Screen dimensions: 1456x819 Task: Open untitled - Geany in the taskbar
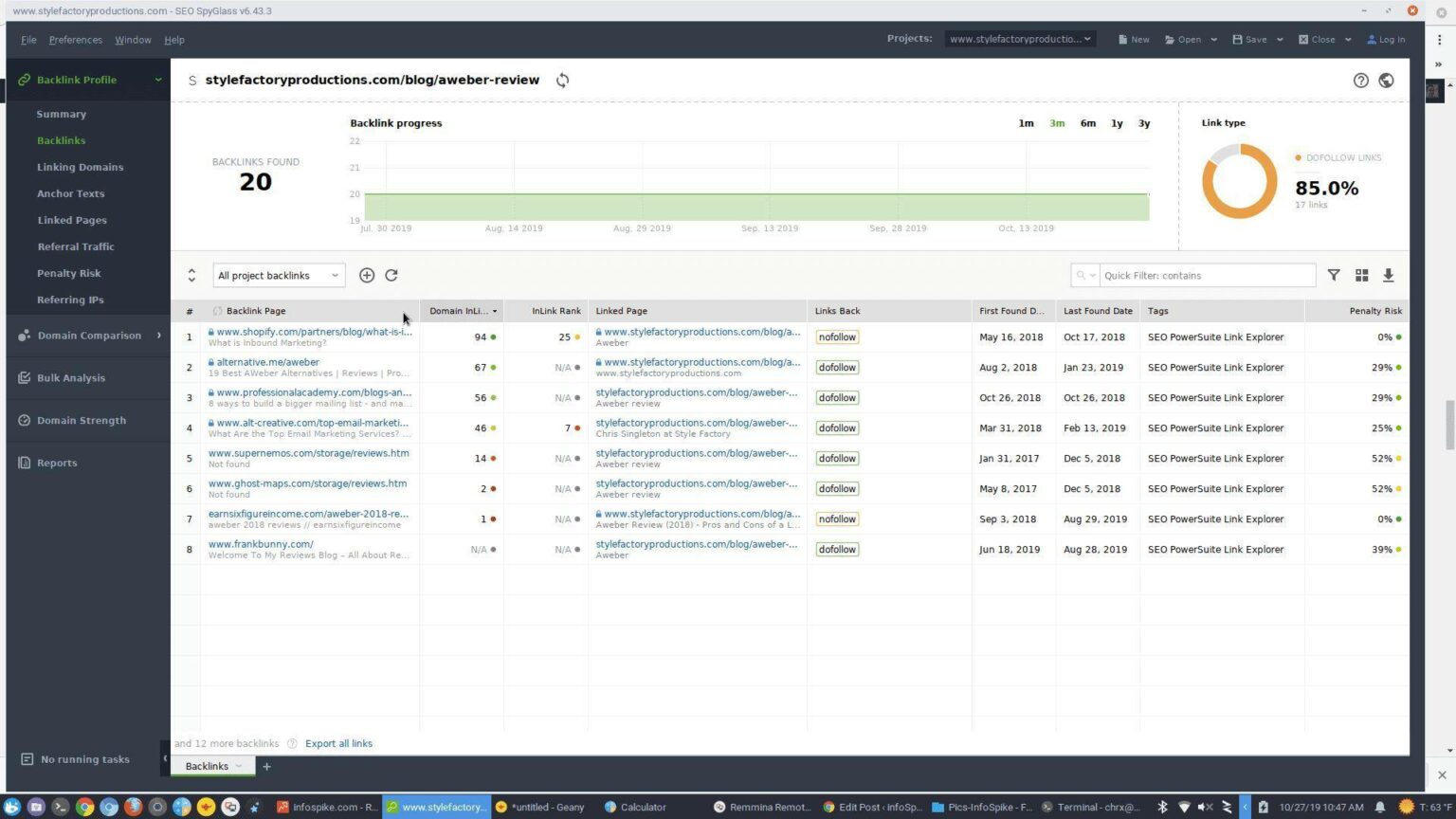tap(540, 807)
